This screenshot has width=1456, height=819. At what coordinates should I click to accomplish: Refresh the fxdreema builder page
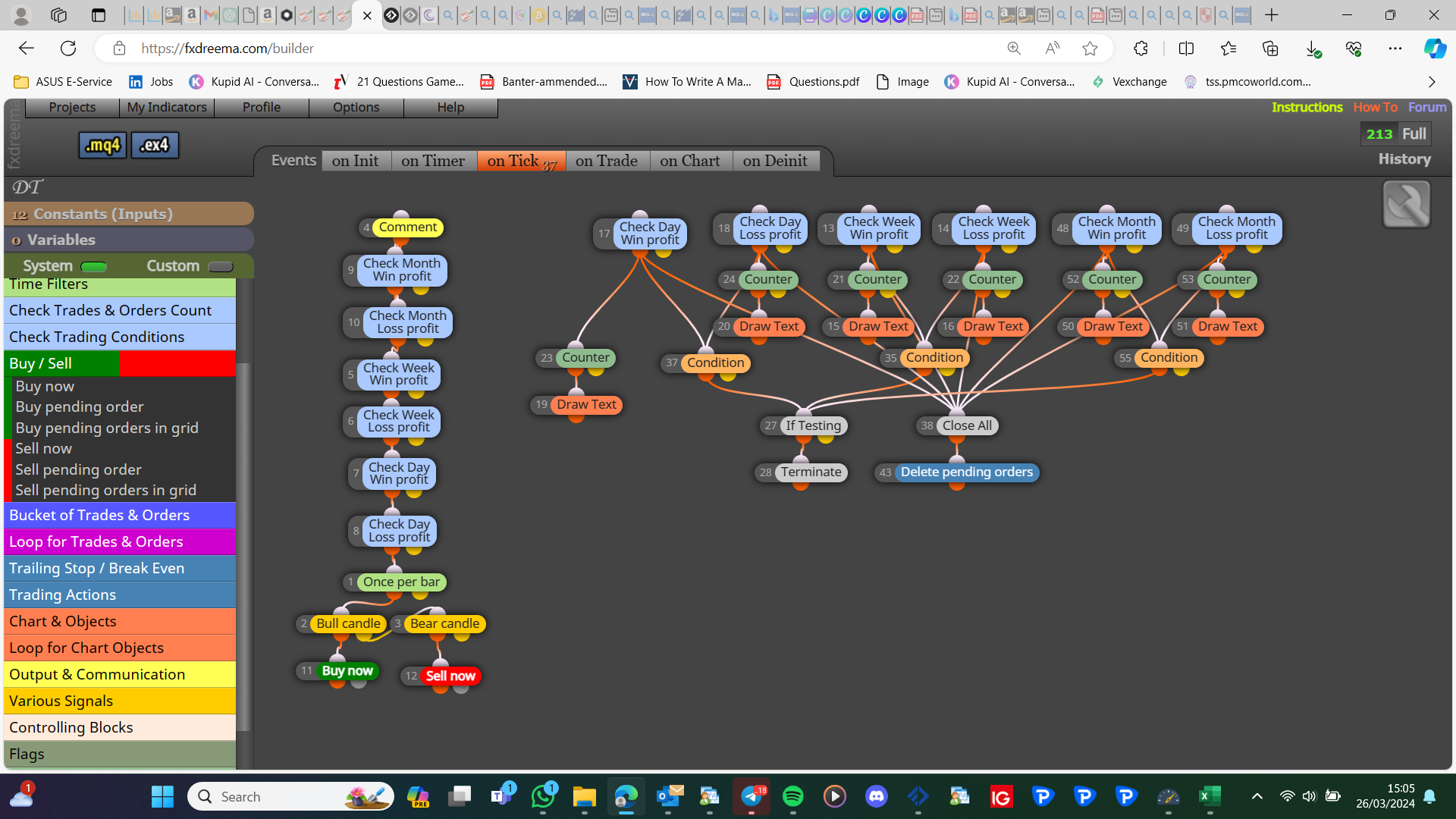[68, 49]
